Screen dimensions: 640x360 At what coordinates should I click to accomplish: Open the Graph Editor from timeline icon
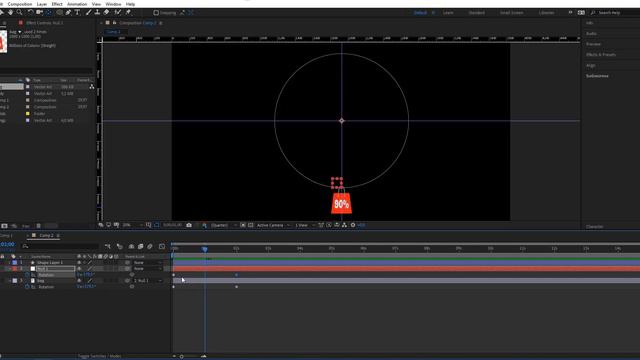[162, 247]
